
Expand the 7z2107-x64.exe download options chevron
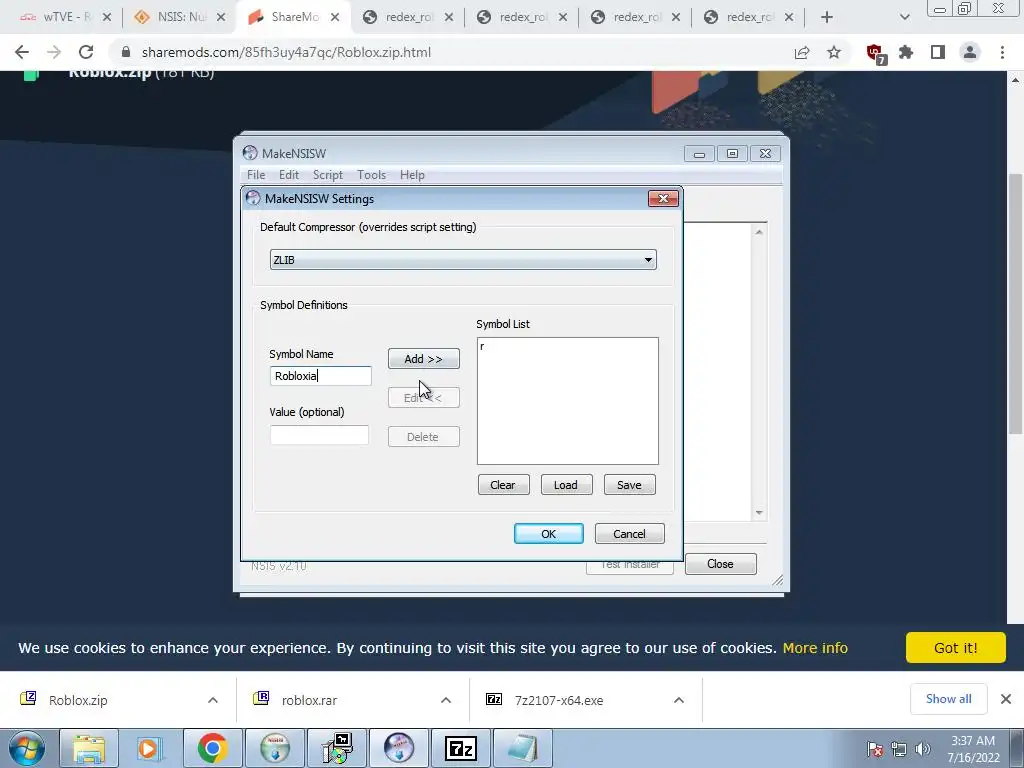[x=679, y=700]
